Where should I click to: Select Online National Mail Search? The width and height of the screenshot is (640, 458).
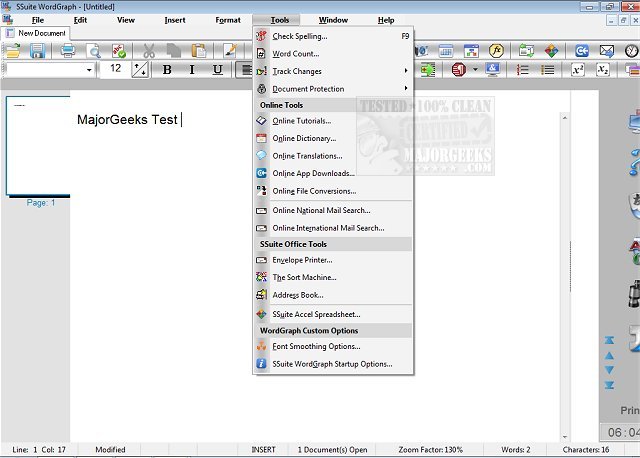333,210
